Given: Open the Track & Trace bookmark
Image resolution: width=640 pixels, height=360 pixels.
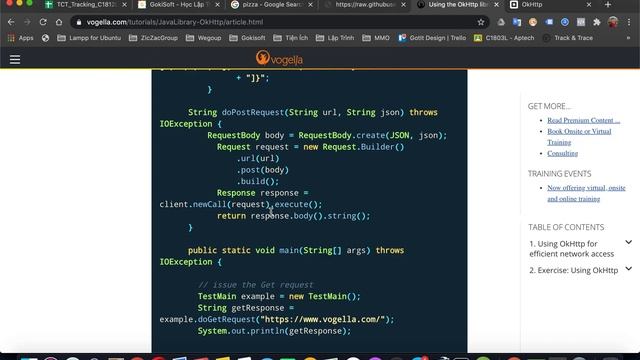Looking at the screenshot, I should [568, 38].
